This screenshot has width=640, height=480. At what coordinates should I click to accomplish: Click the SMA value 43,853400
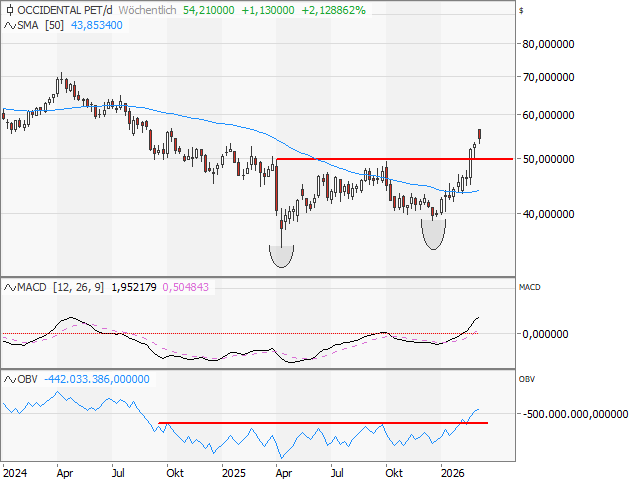coord(97,25)
